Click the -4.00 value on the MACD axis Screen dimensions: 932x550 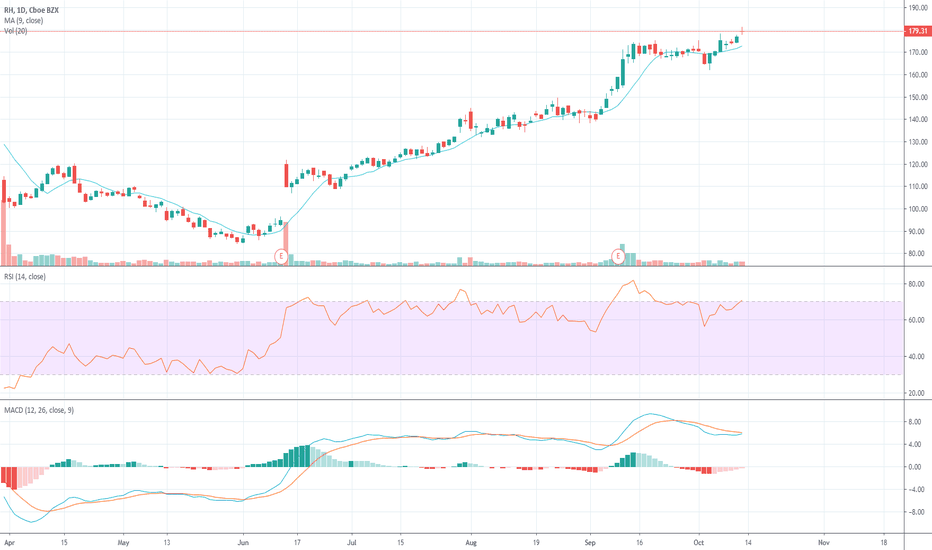(x=915, y=489)
